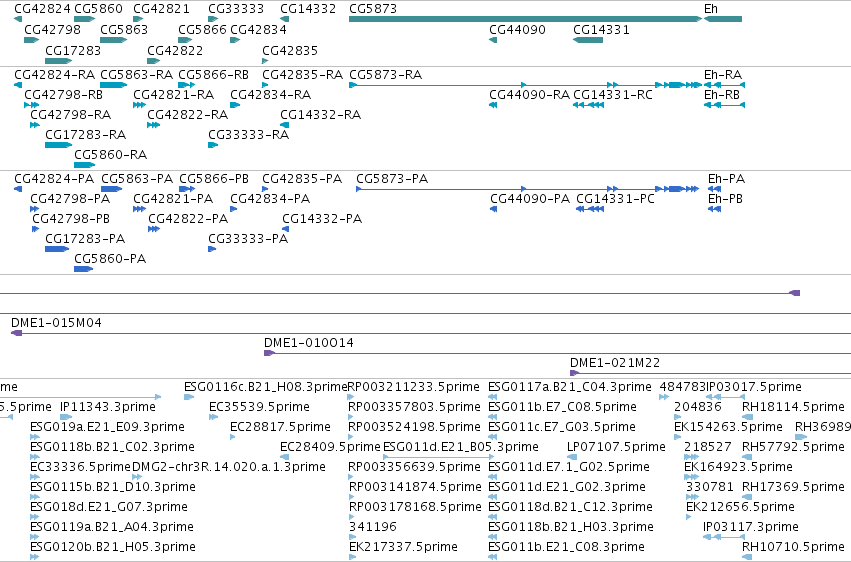
Task: Select the CG42824-PA protein label
Action: (54, 178)
